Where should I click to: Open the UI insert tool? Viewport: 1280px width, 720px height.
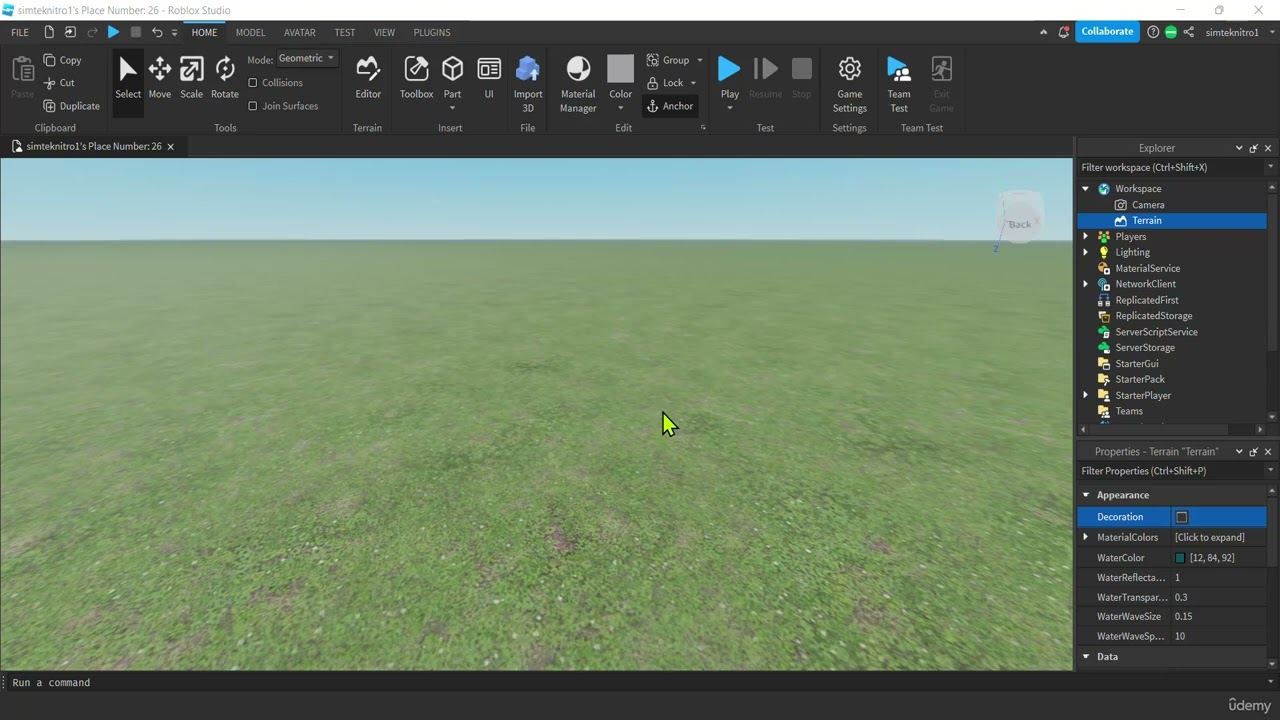pos(489,78)
